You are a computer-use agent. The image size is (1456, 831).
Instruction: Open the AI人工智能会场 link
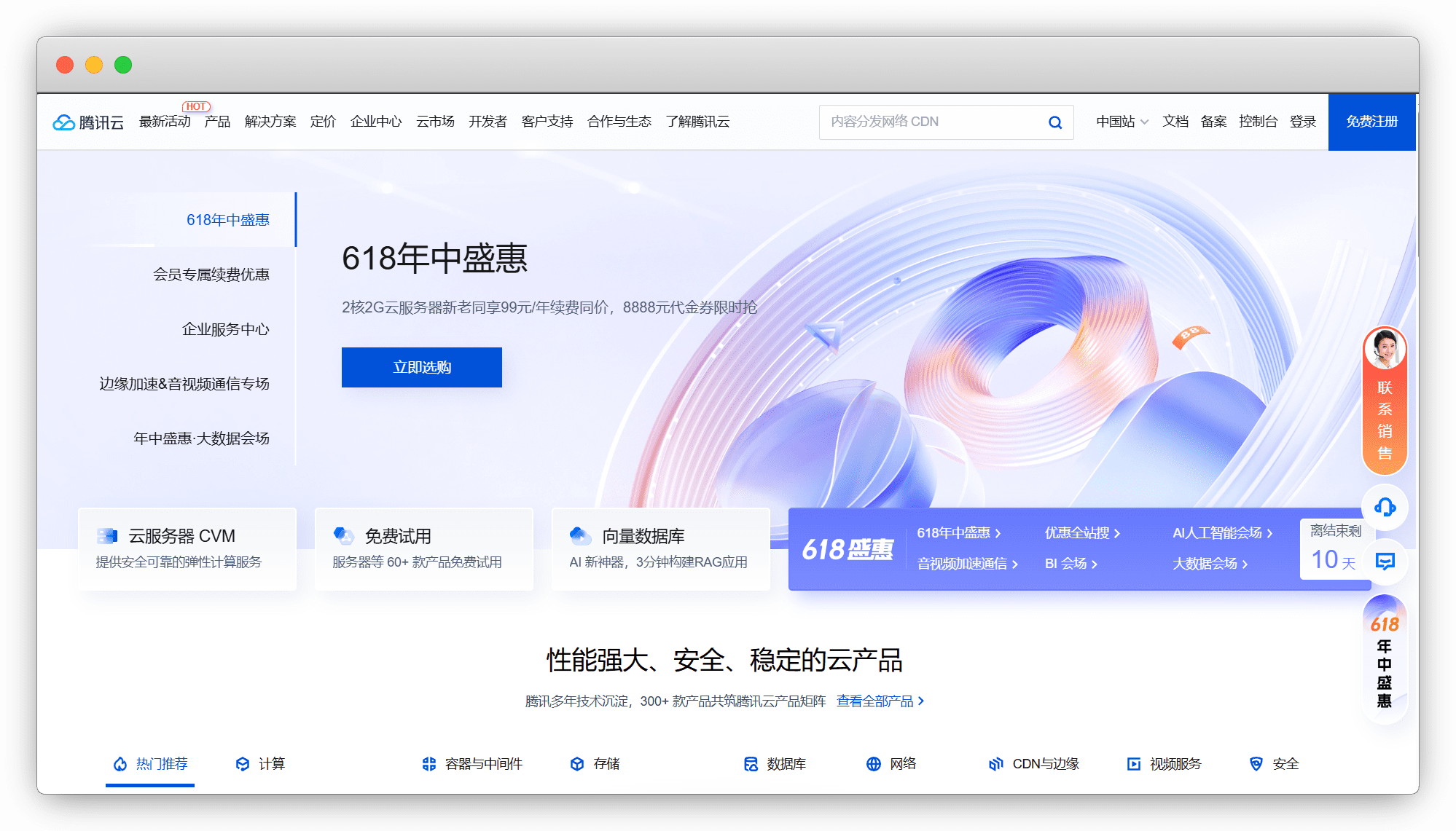point(1222,533)
